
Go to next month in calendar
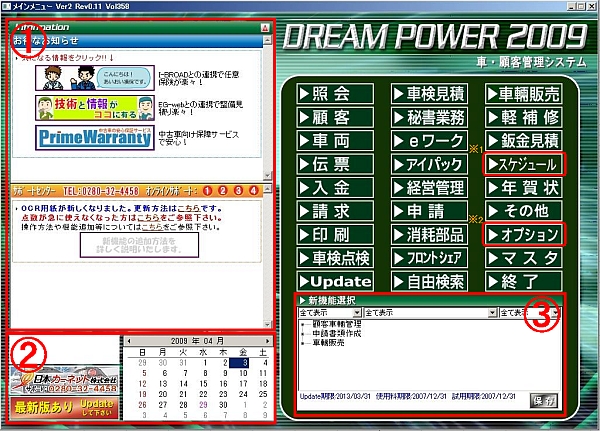[x=267, y=341]
